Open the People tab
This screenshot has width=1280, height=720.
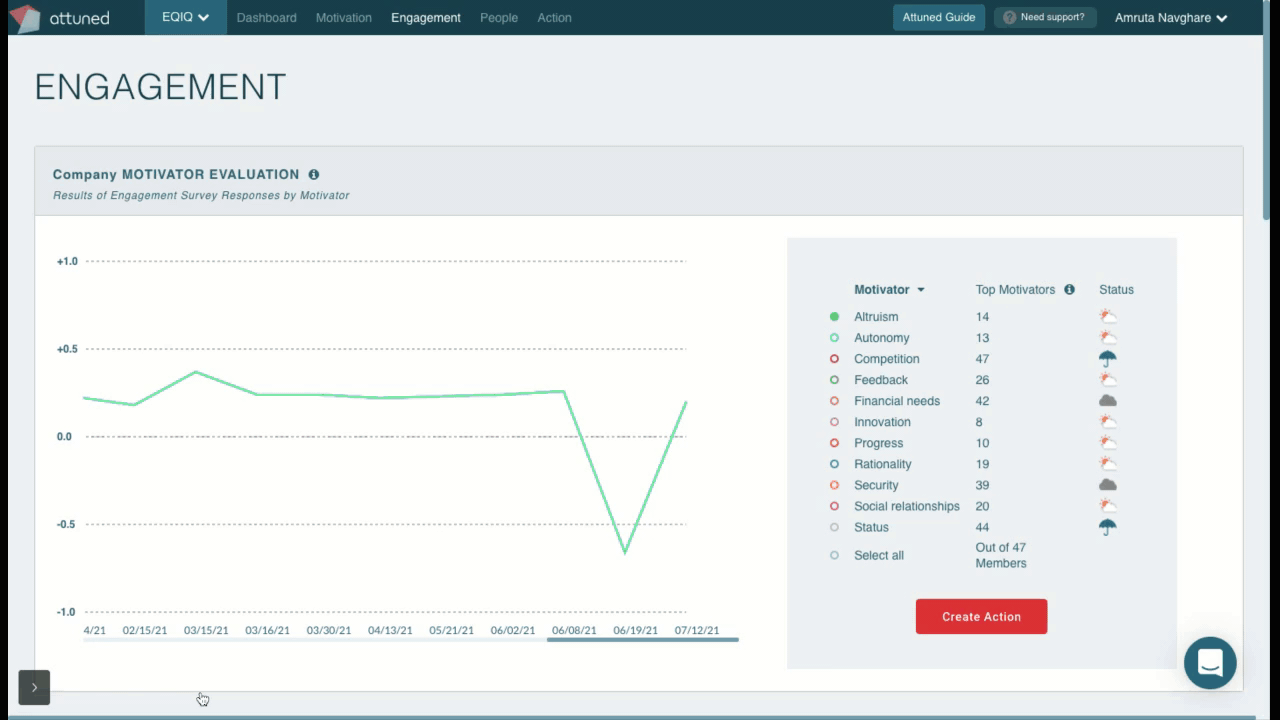click(x=499, y=18)
